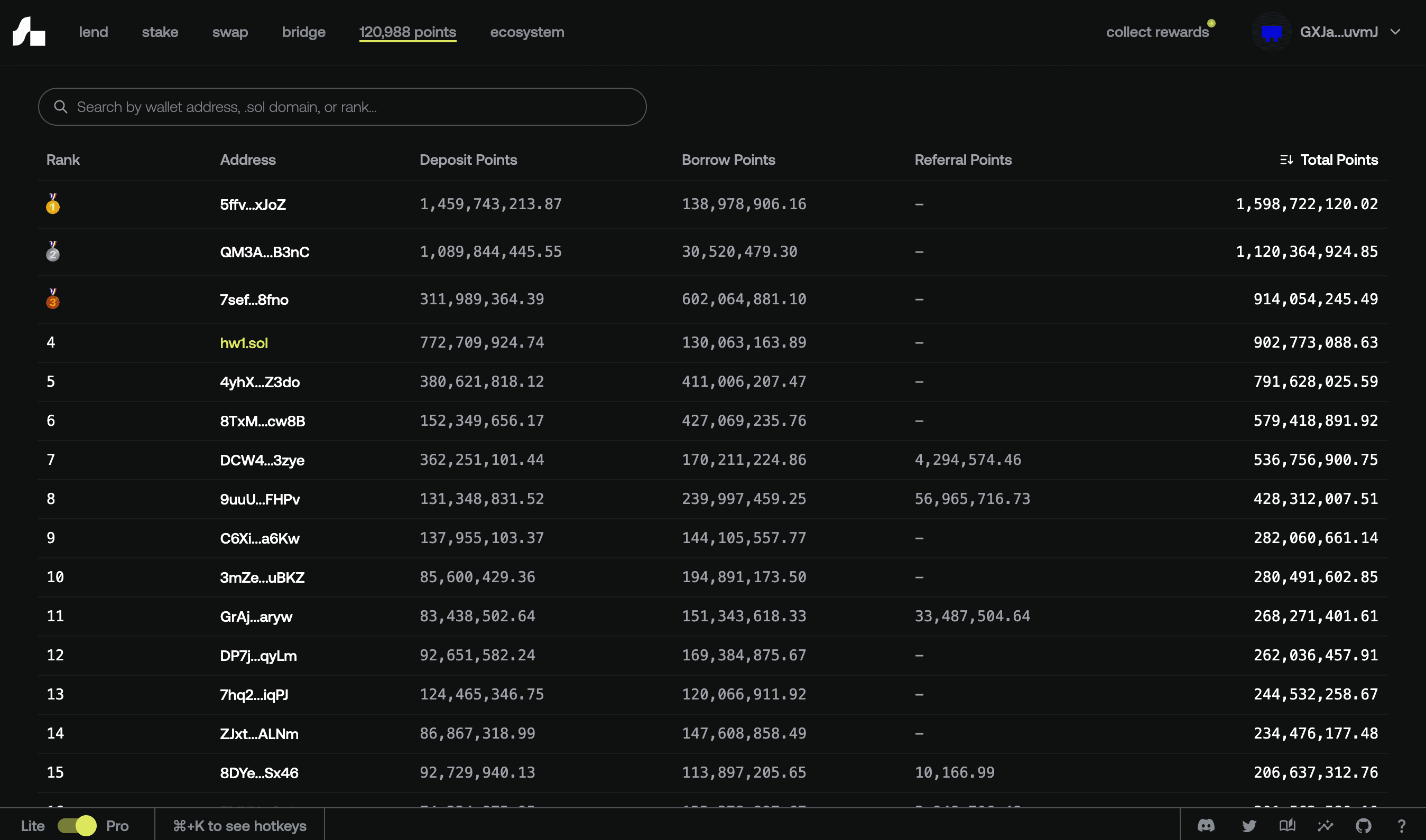Sort by Borrow Points column header
The image size is (1426, 840).
728,160
